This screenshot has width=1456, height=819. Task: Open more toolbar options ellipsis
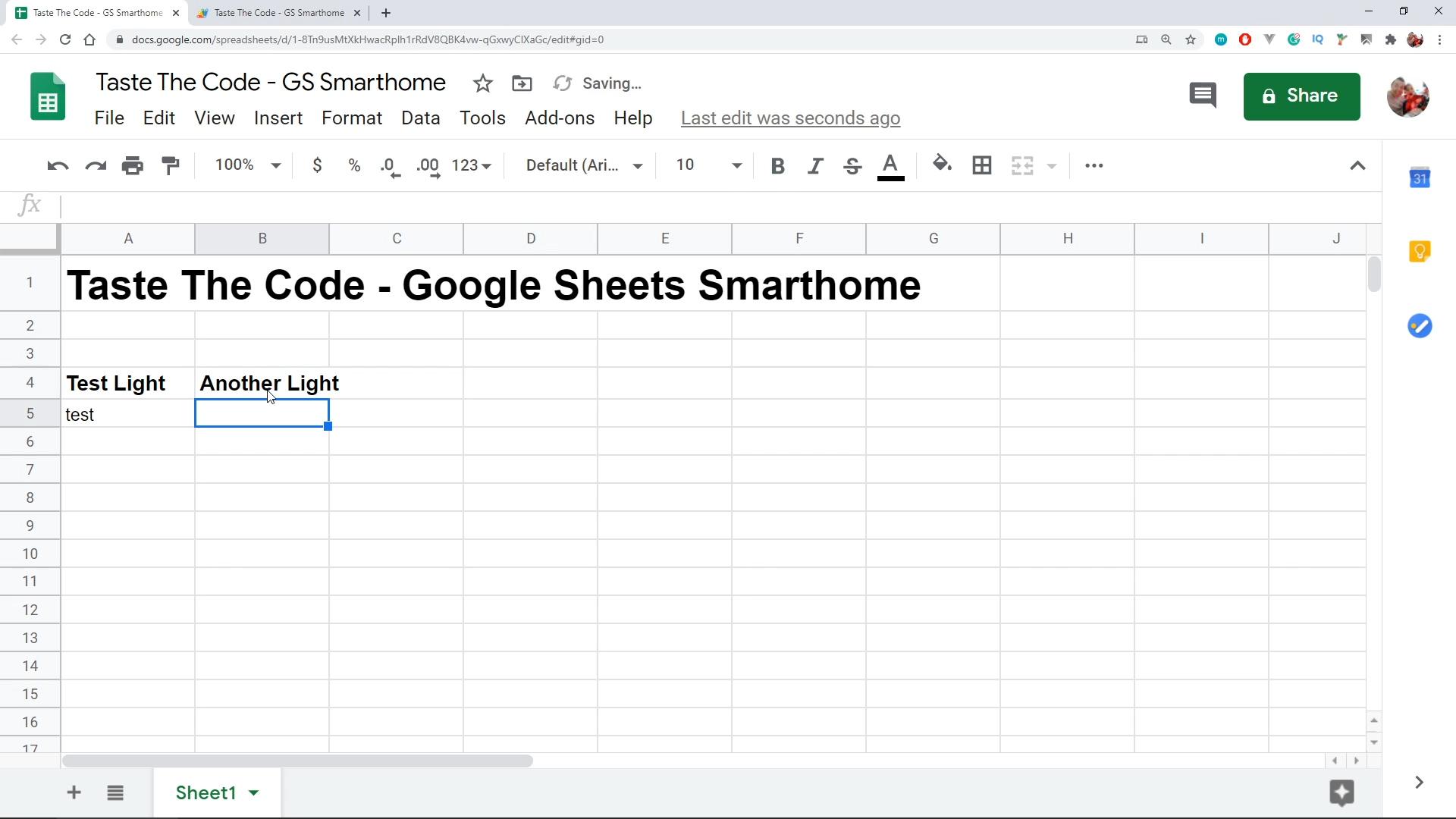coord(1094,165)
